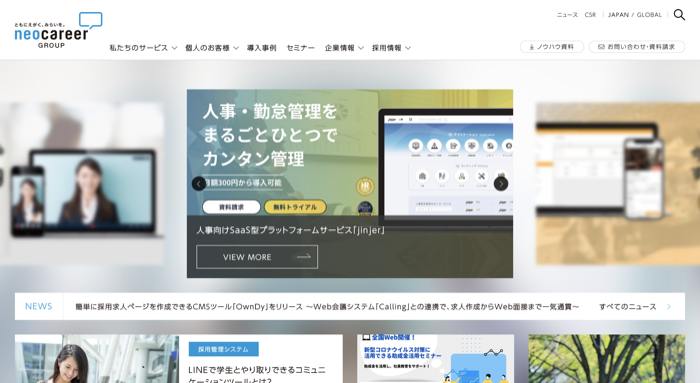Open the 全国Web開催 seminar banner card

[435, 359]
